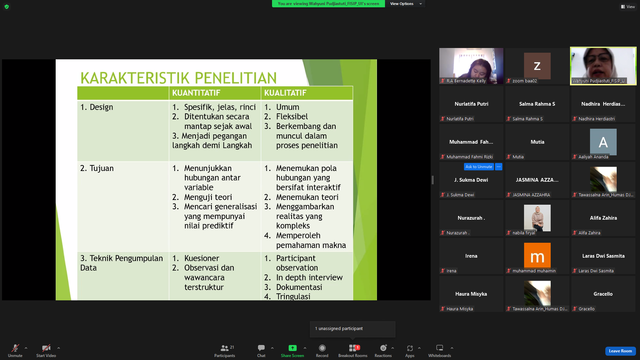This screenshot has width=640, height=360.
Task: Click the green Share Screen button
Action: (292, 350)
